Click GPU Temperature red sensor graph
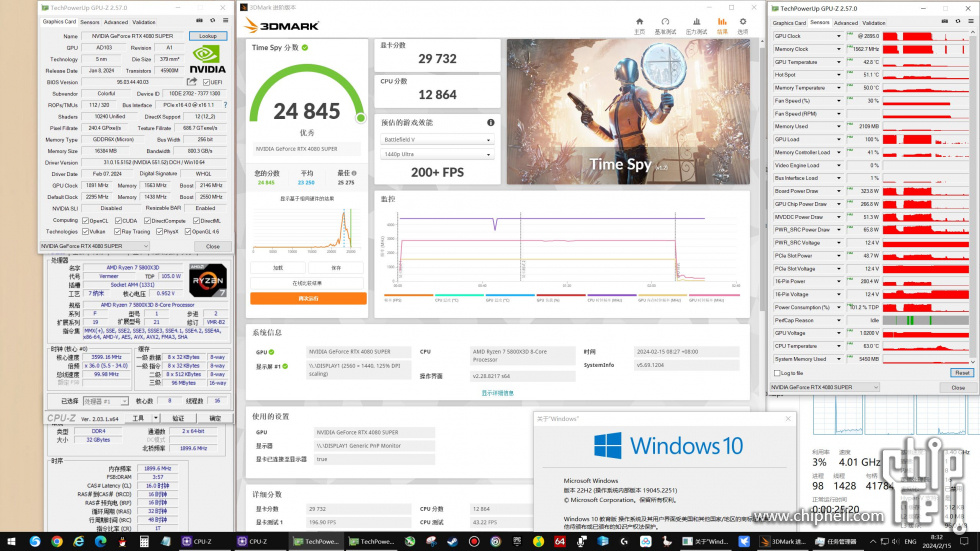The image size is (980, 551). pyautogui.click(x=926, y=62)
